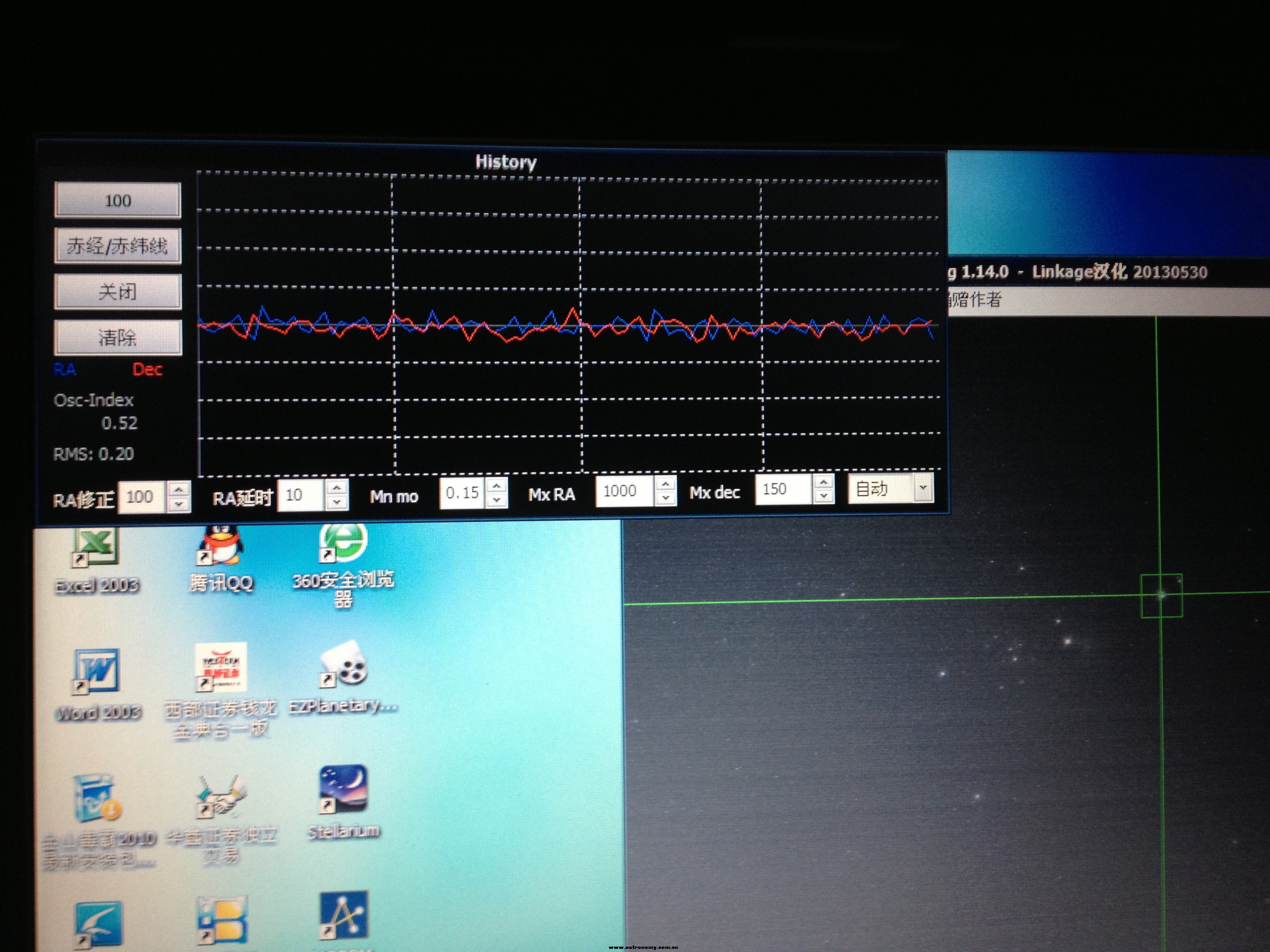Increase Mx dec with the up arrow

click(x=823, y=482)
